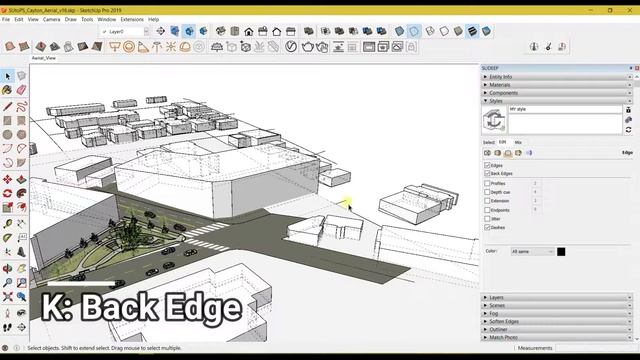Open the File menu
640x360 pixels.
pos(6,19)
